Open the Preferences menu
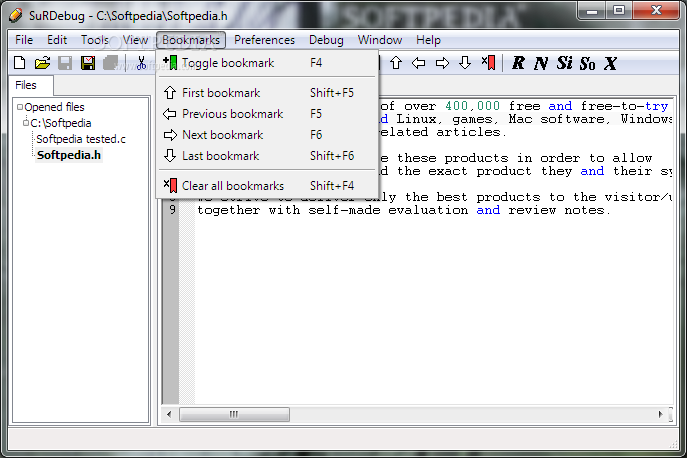Image resolution: width=687 pixels, height=458 pixels. pos(264,40)
